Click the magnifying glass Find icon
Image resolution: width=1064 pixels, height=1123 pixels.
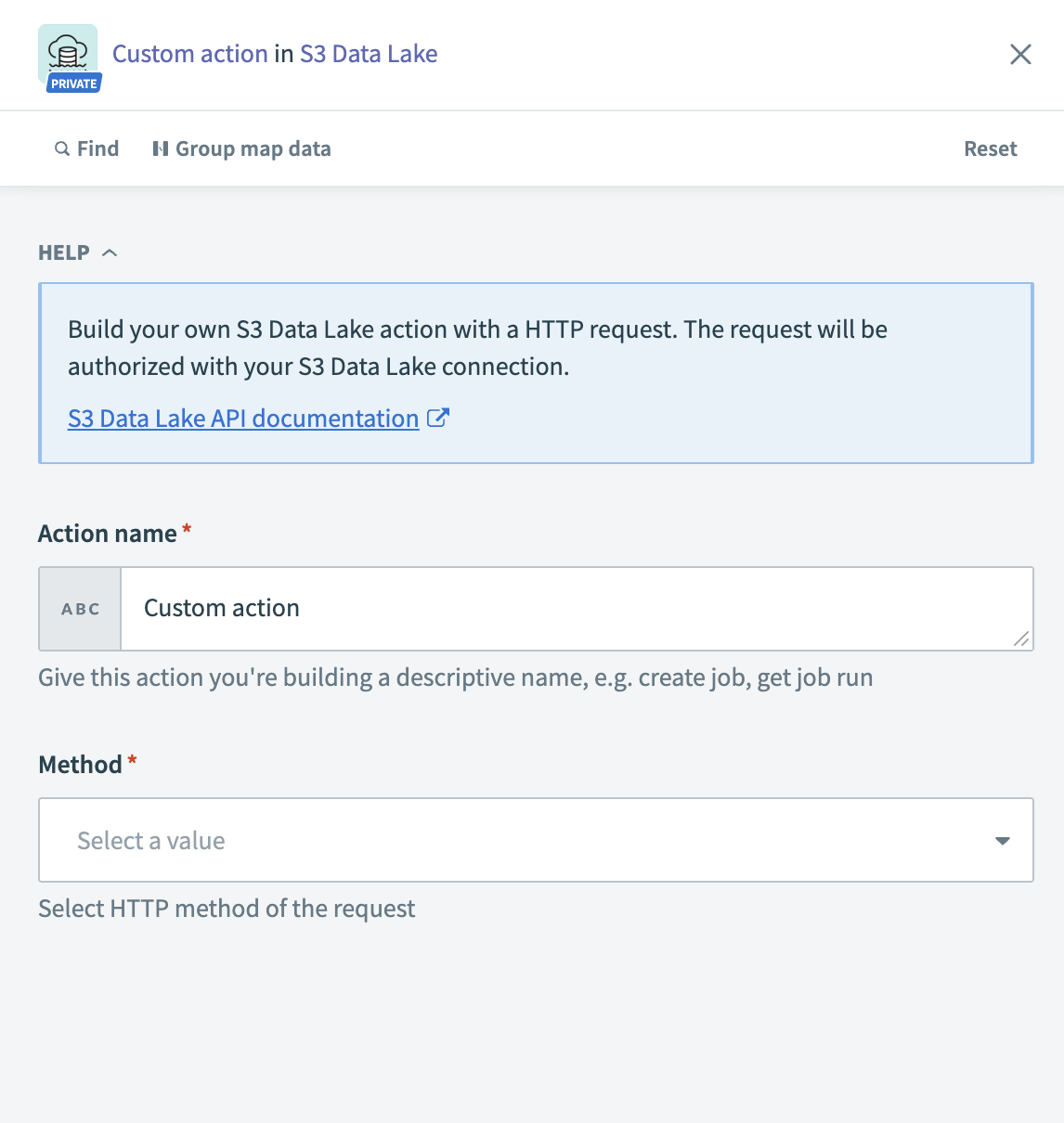click(61, 148)
